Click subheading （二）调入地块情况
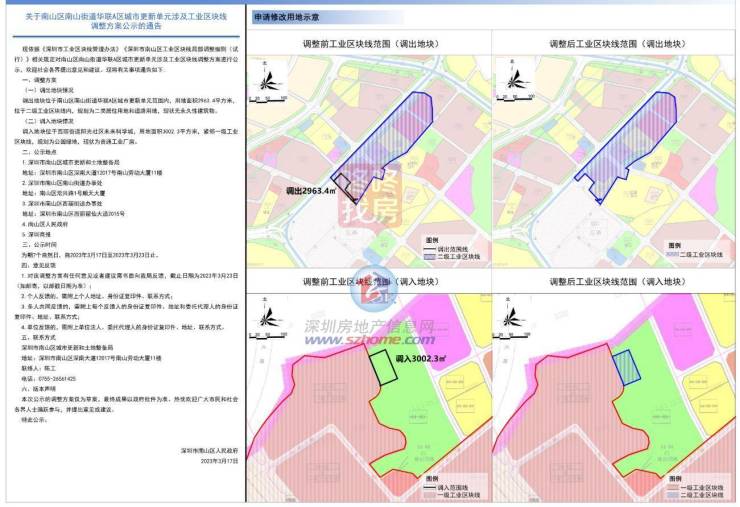 [x=48, y=121]
